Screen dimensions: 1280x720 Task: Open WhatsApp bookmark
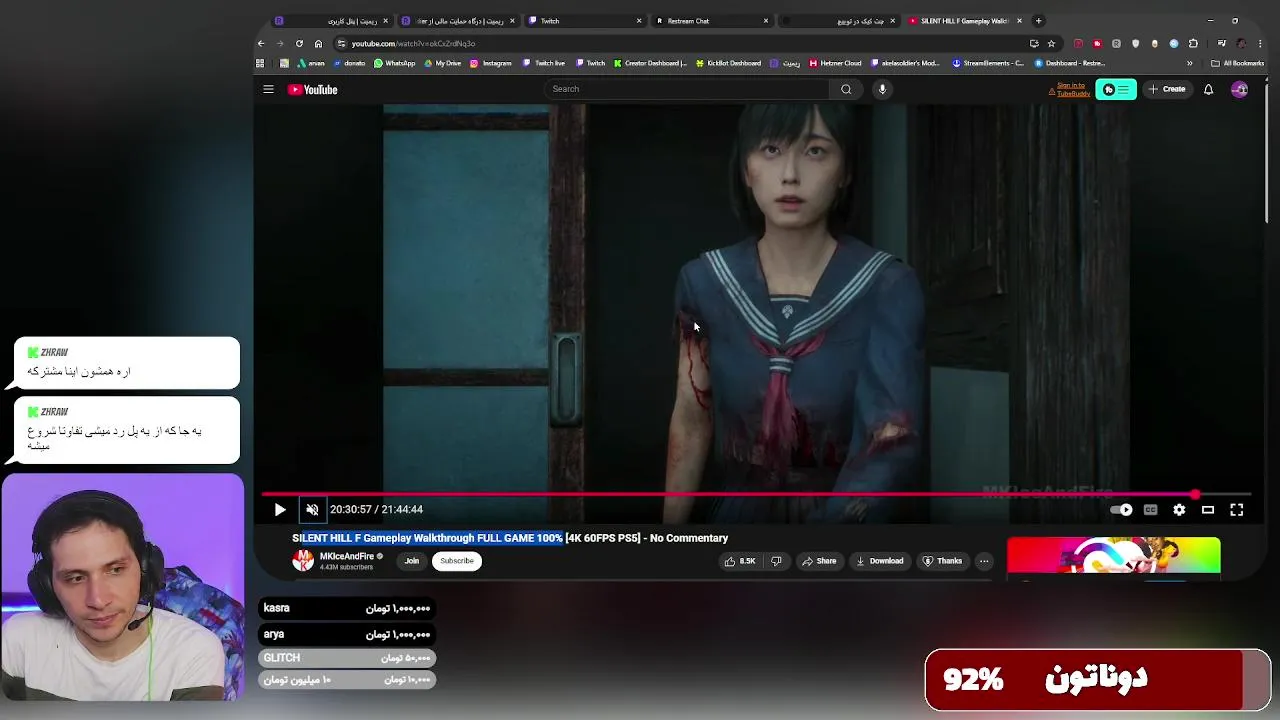(x=395, y=63)
